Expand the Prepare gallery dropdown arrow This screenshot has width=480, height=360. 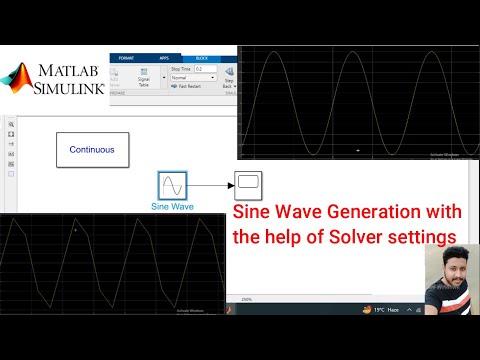coord(164,78)
